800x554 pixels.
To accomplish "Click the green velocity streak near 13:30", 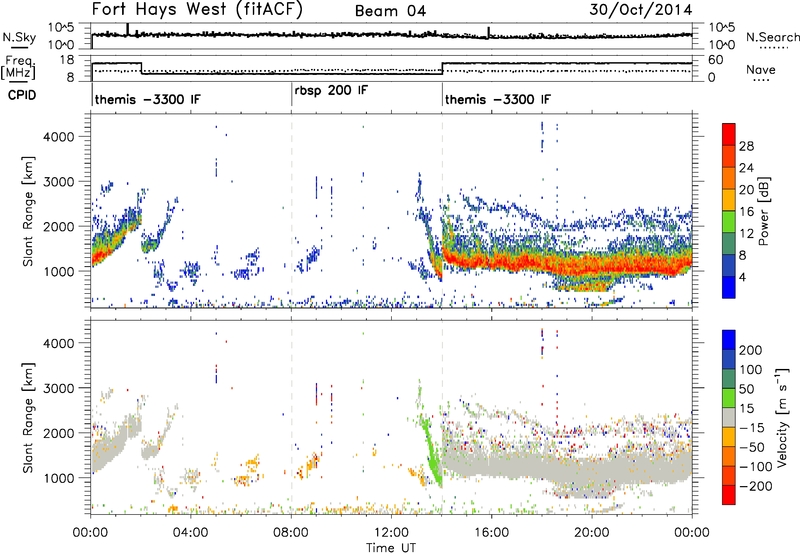I will [x=431, y=451].
